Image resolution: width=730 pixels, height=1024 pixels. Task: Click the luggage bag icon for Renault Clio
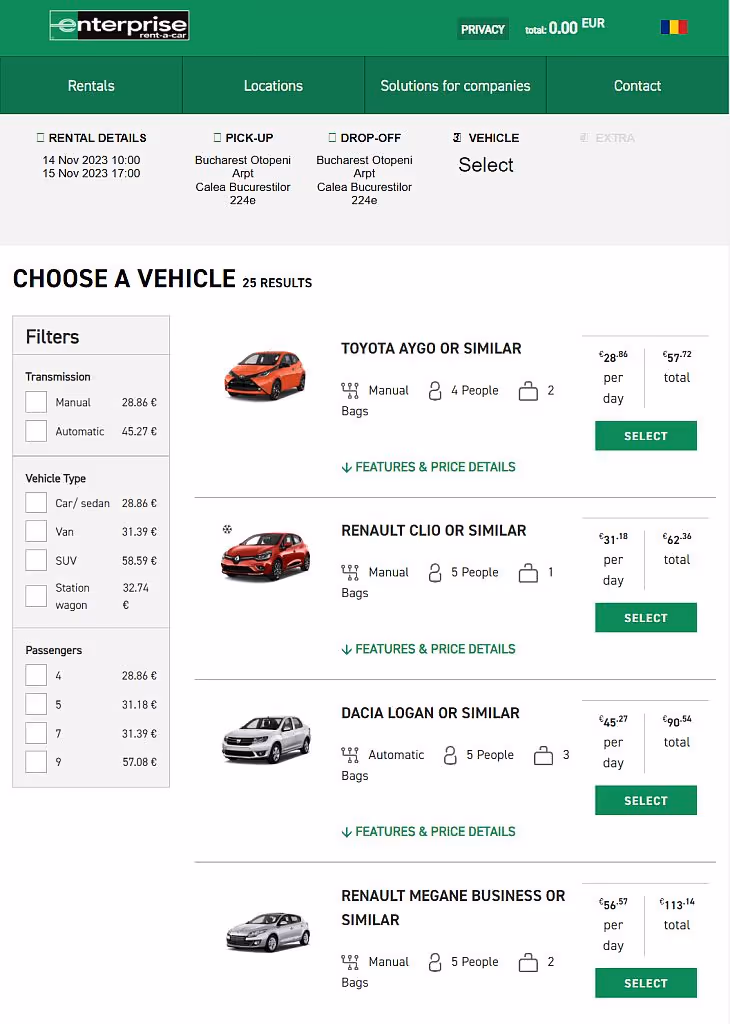pos(528,573)
